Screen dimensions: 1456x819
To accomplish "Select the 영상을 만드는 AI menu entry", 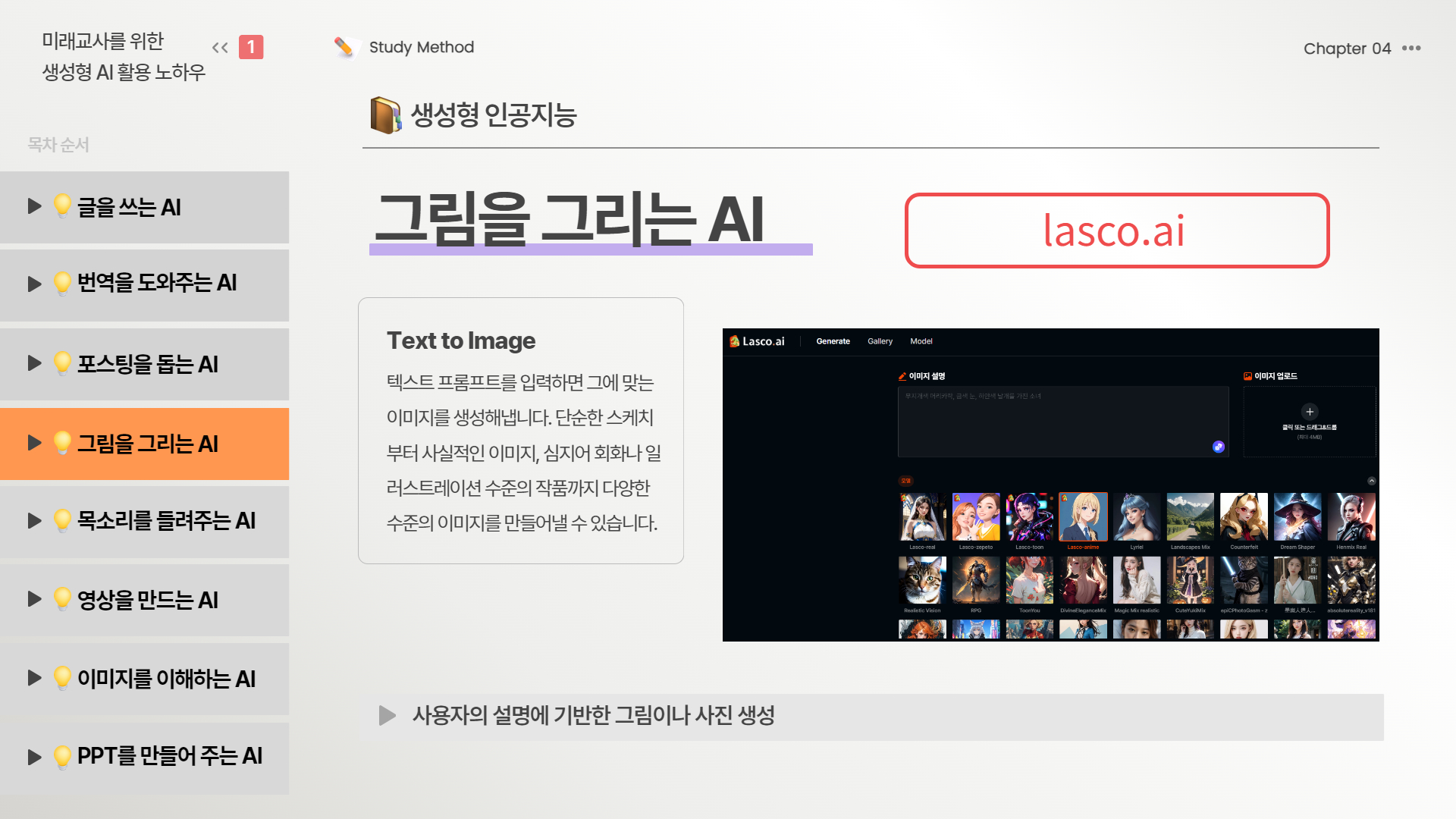I will point(144,600).
